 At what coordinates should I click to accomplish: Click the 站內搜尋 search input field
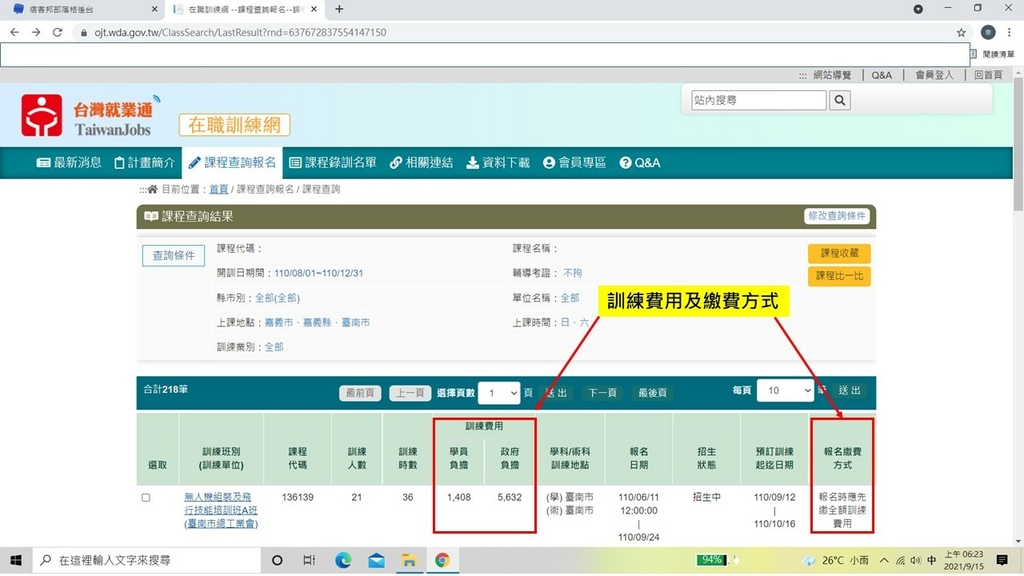click(759, 100)
